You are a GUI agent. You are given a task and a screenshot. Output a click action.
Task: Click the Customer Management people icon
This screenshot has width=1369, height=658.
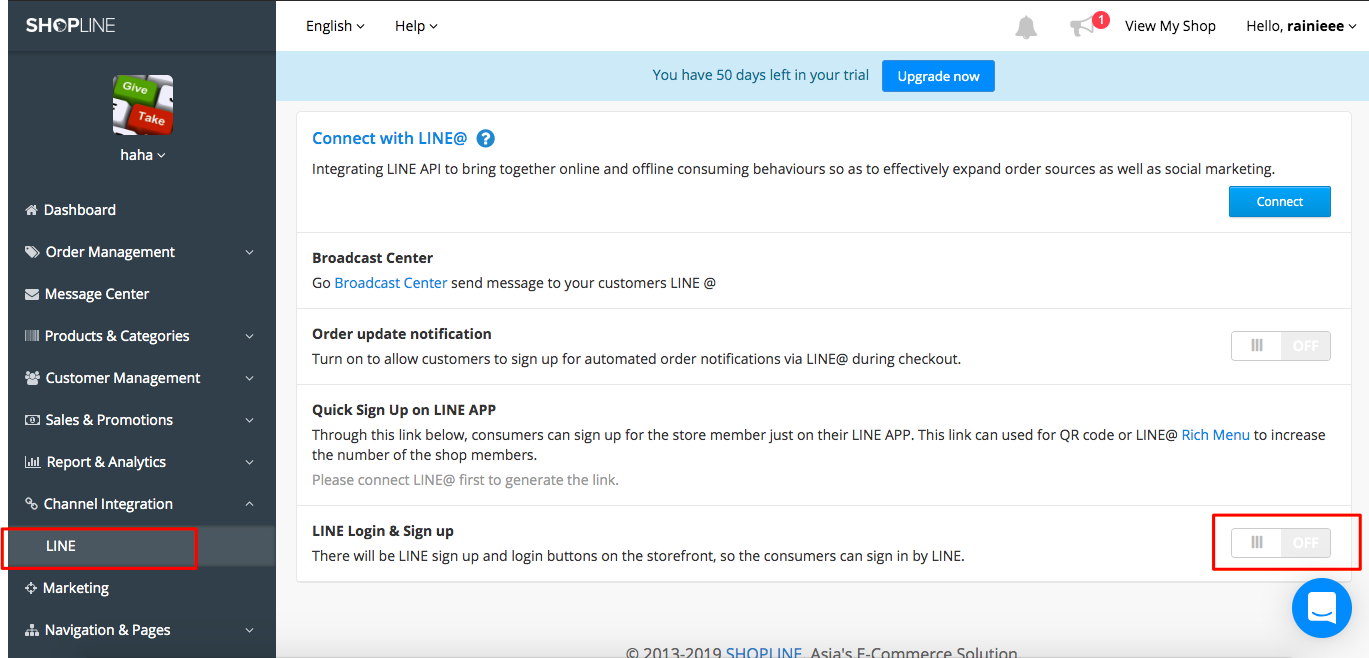(x=32, y=378)
